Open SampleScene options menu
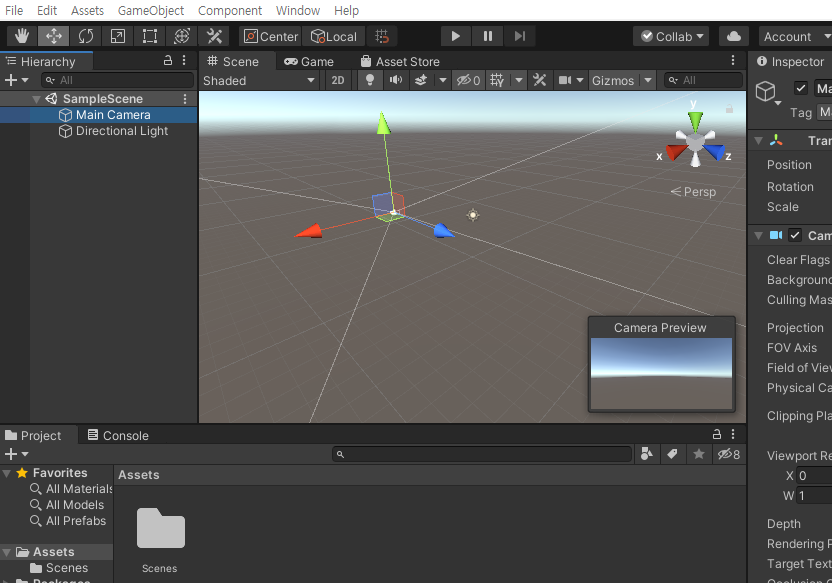 (185, 99)
